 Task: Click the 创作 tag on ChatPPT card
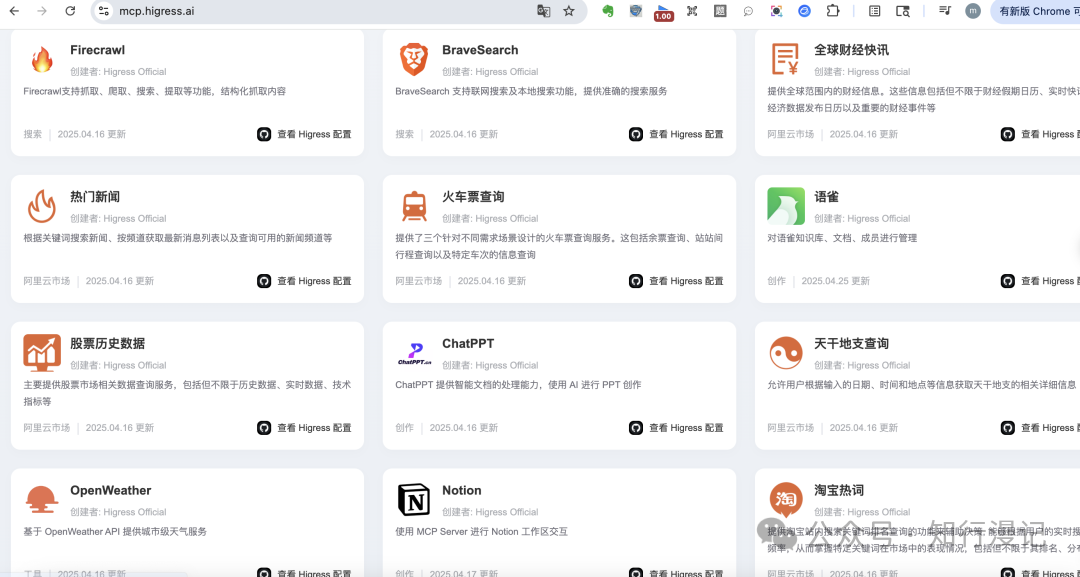point(405,428)
